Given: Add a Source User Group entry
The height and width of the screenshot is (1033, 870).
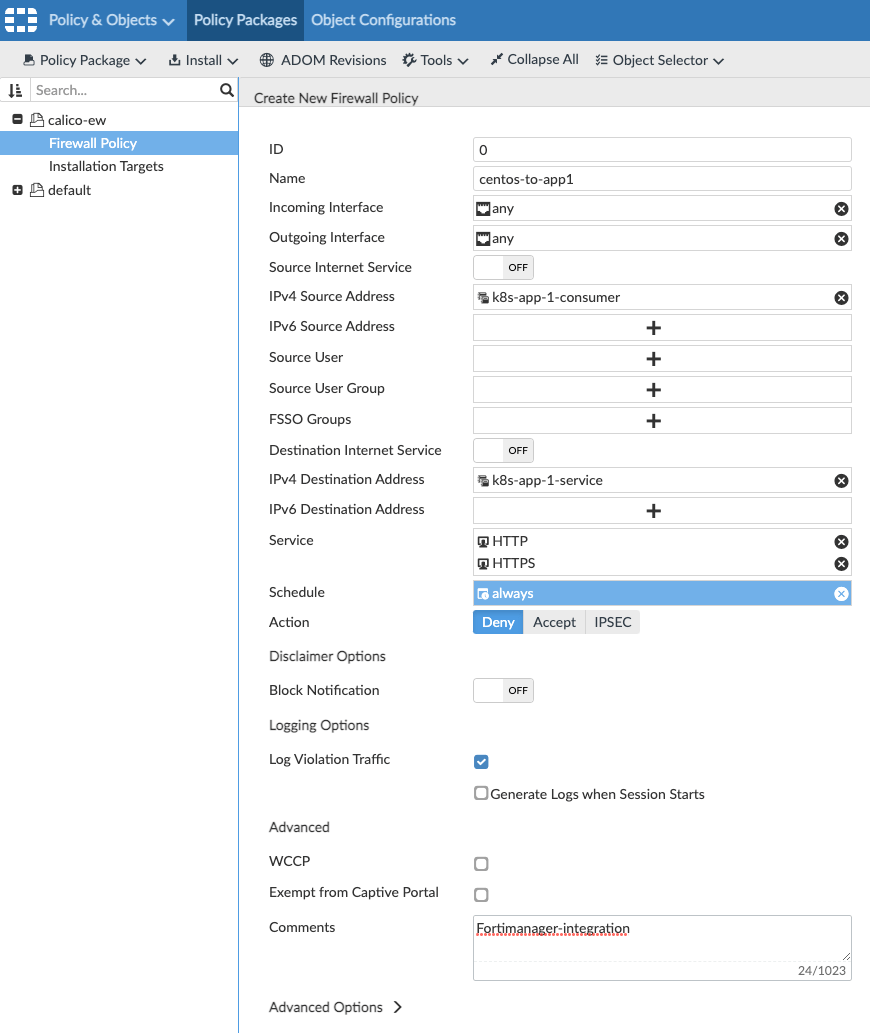Looking at the screenshot, I should [x=653, y=390].
